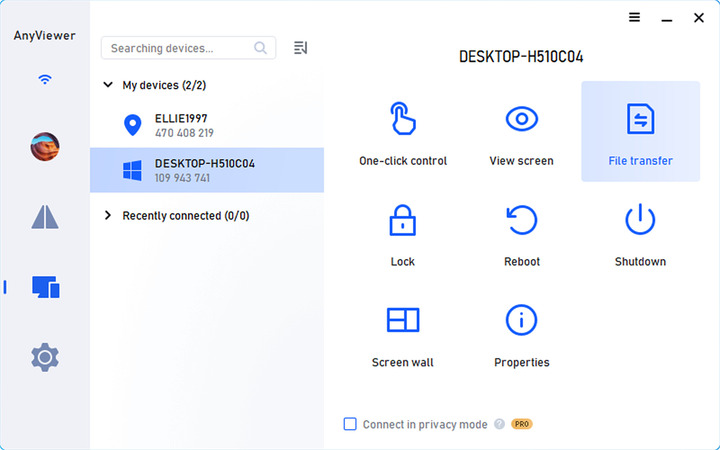The image size is (720, 450).
Task: Expand the Recently connected list
Action: pos(108,216)
